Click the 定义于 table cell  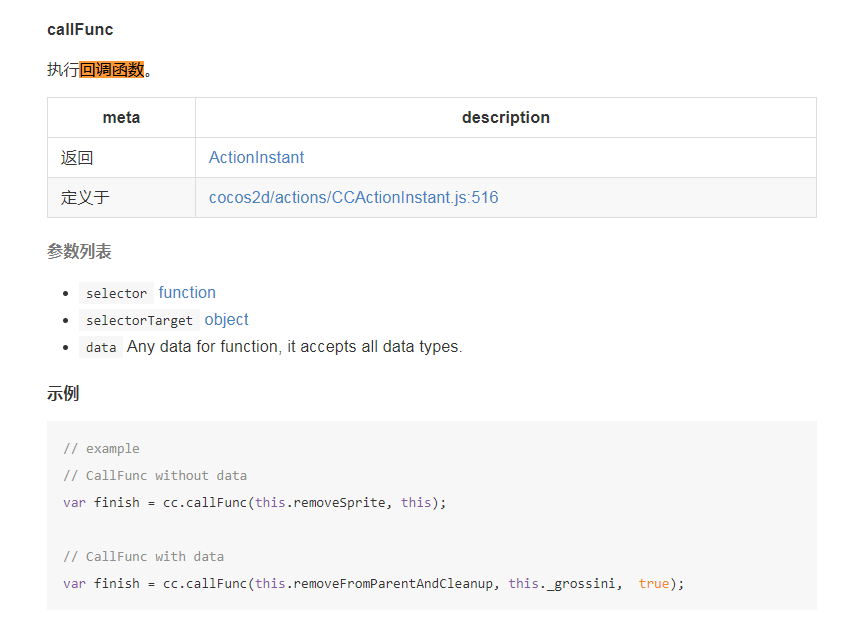[x=85, y=198]
